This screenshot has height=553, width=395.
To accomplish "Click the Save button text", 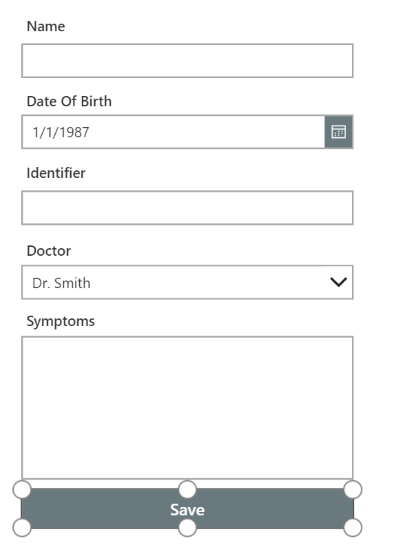I will (x=187, y=510).
